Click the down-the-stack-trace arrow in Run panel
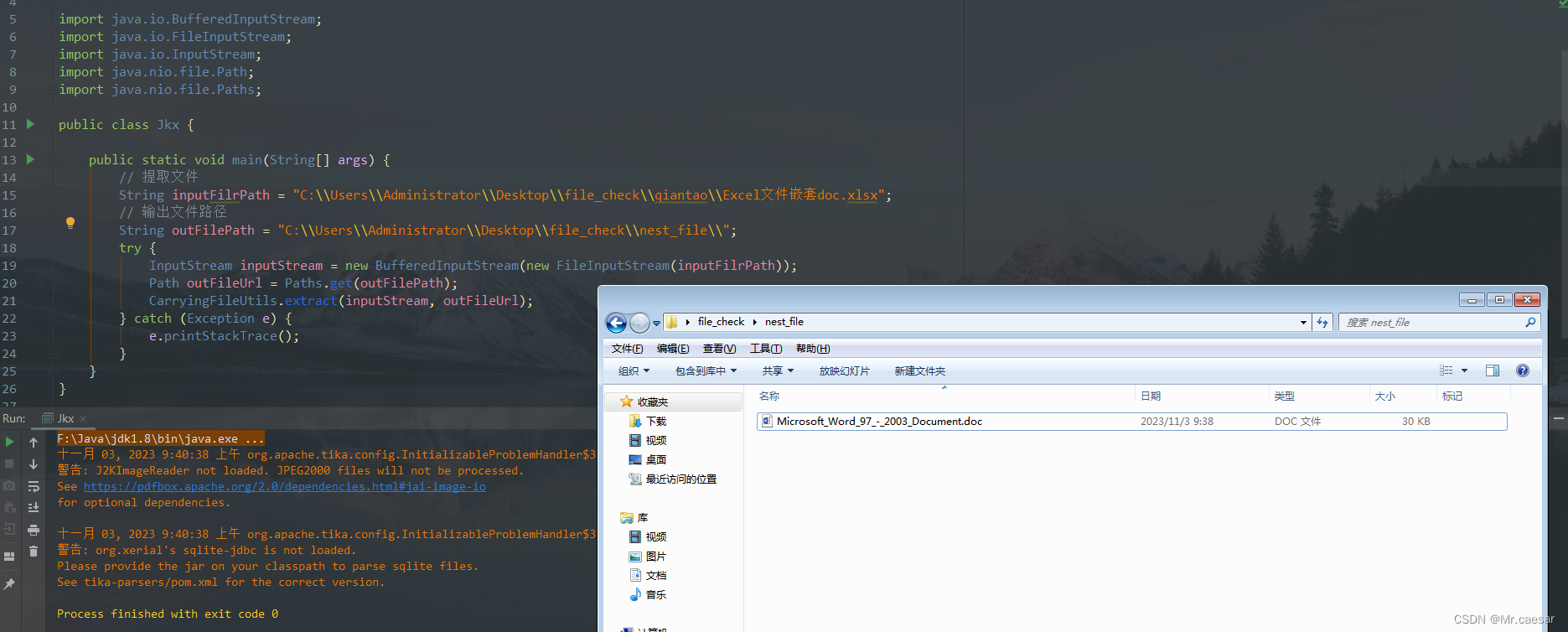Image resolution: width=1568 pixels, height=632 pixels. (x=34, y=464)
